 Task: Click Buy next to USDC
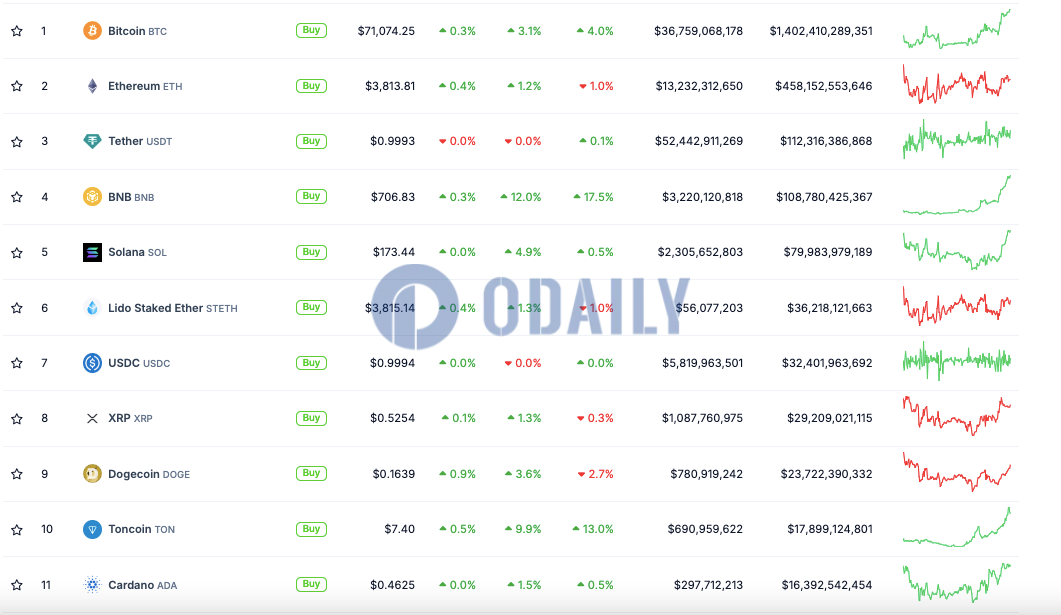coord(311,363)
